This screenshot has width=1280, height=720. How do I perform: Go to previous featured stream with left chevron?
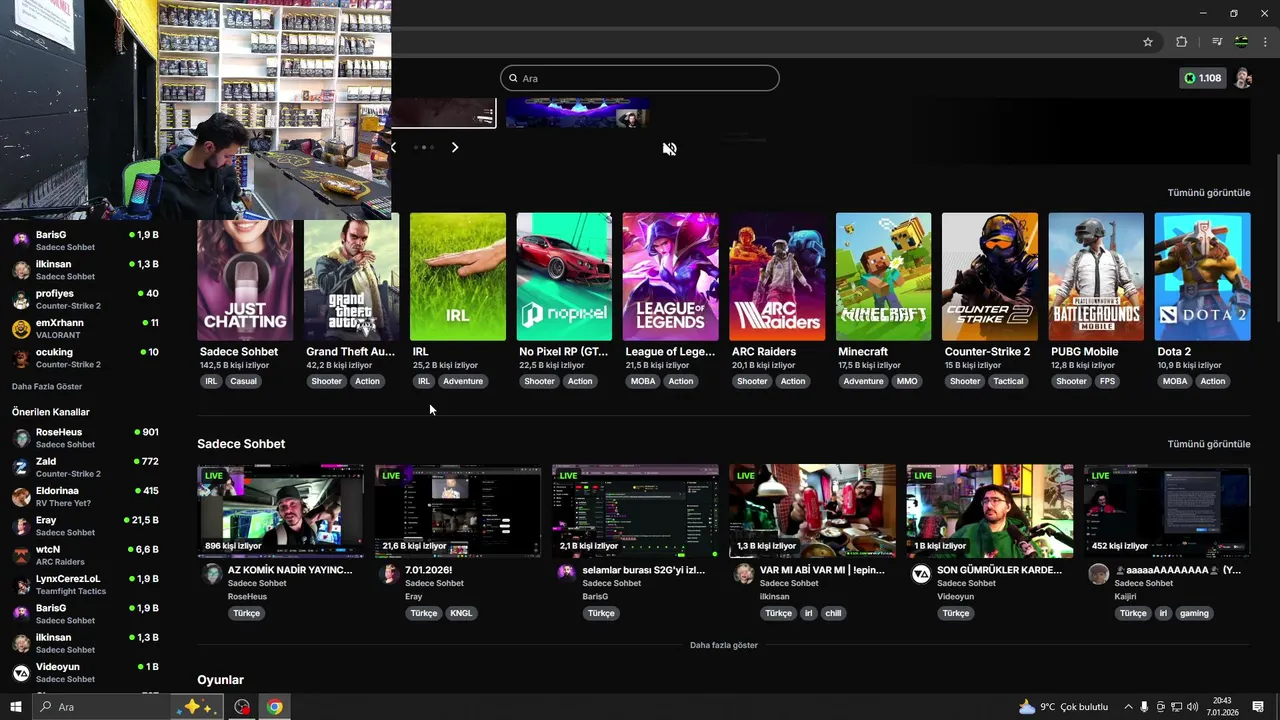click(393, 147)
